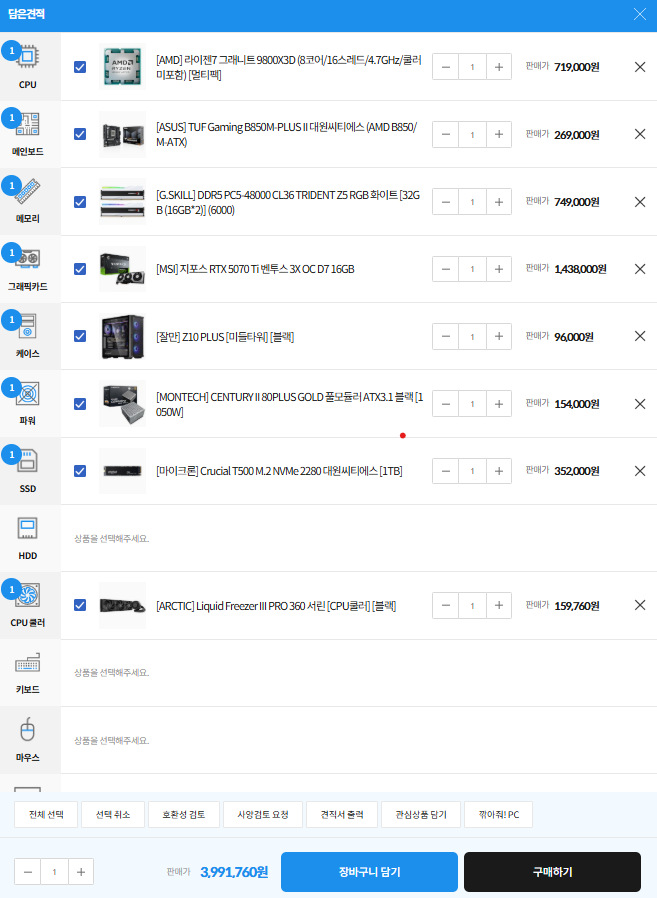Remove the ASUS TUF B850M-PLUS item
Image resolution: width=657 pixels, height=898 pixels.
pyautogui.click(x=640, y=134)
